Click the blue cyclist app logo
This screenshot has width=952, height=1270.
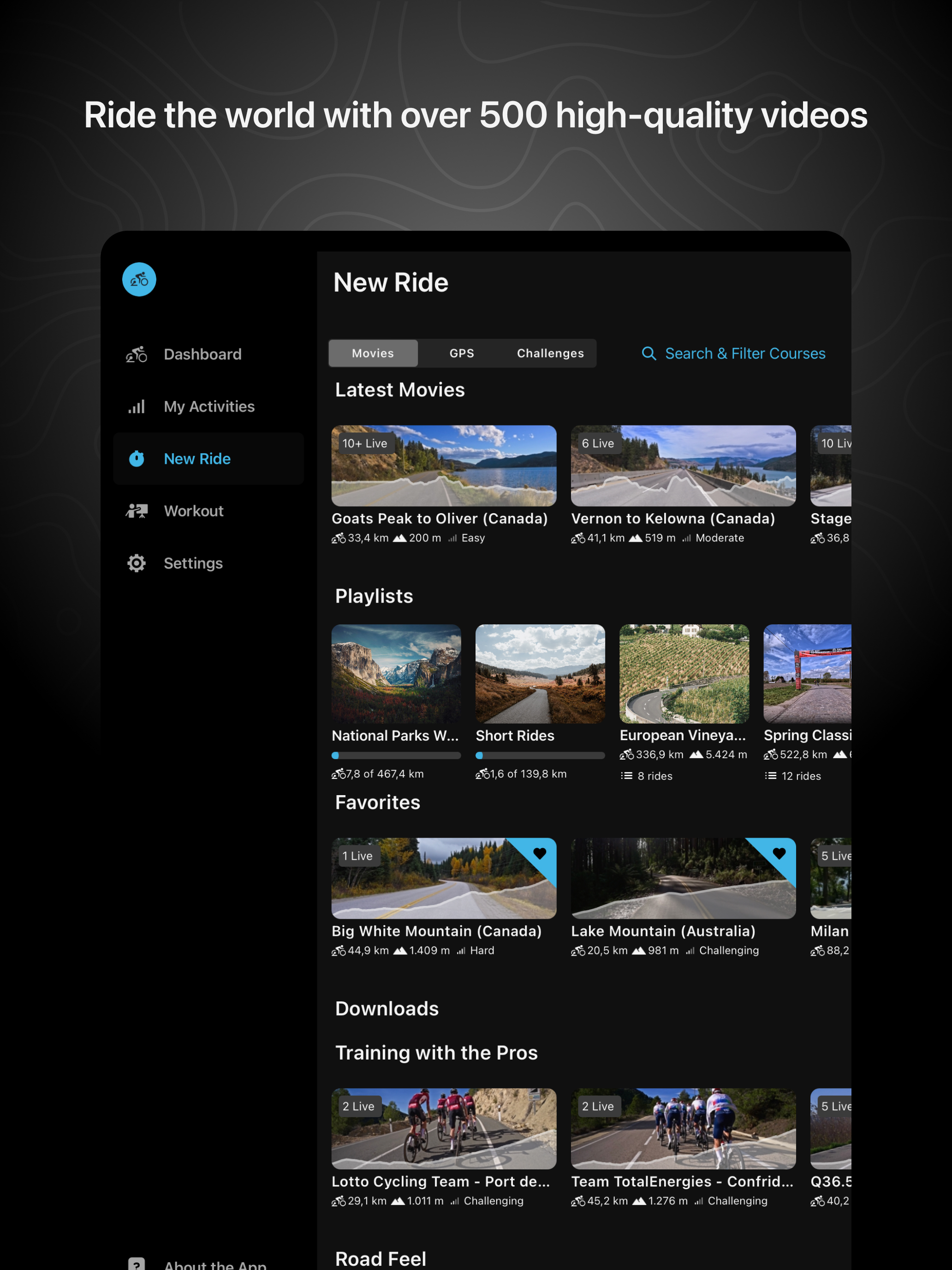139,280
